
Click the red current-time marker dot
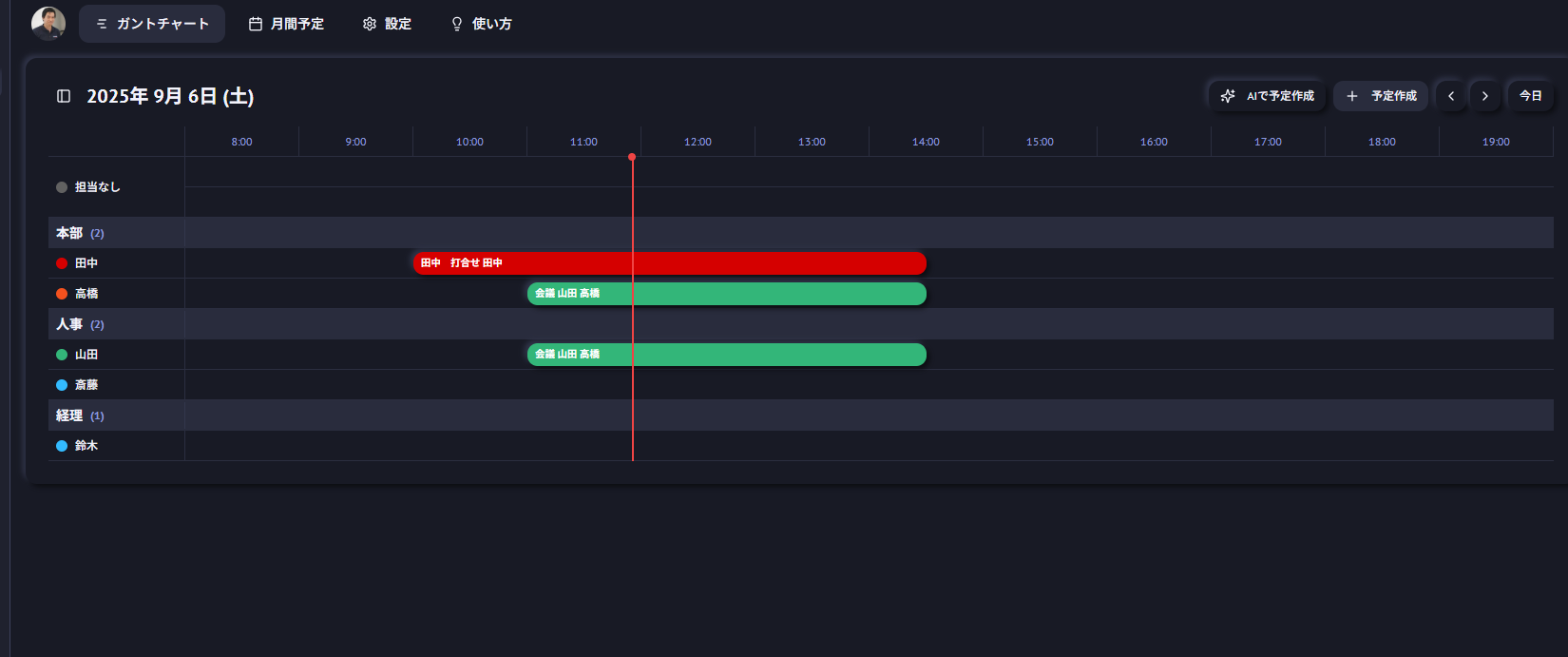pos(632,157)
